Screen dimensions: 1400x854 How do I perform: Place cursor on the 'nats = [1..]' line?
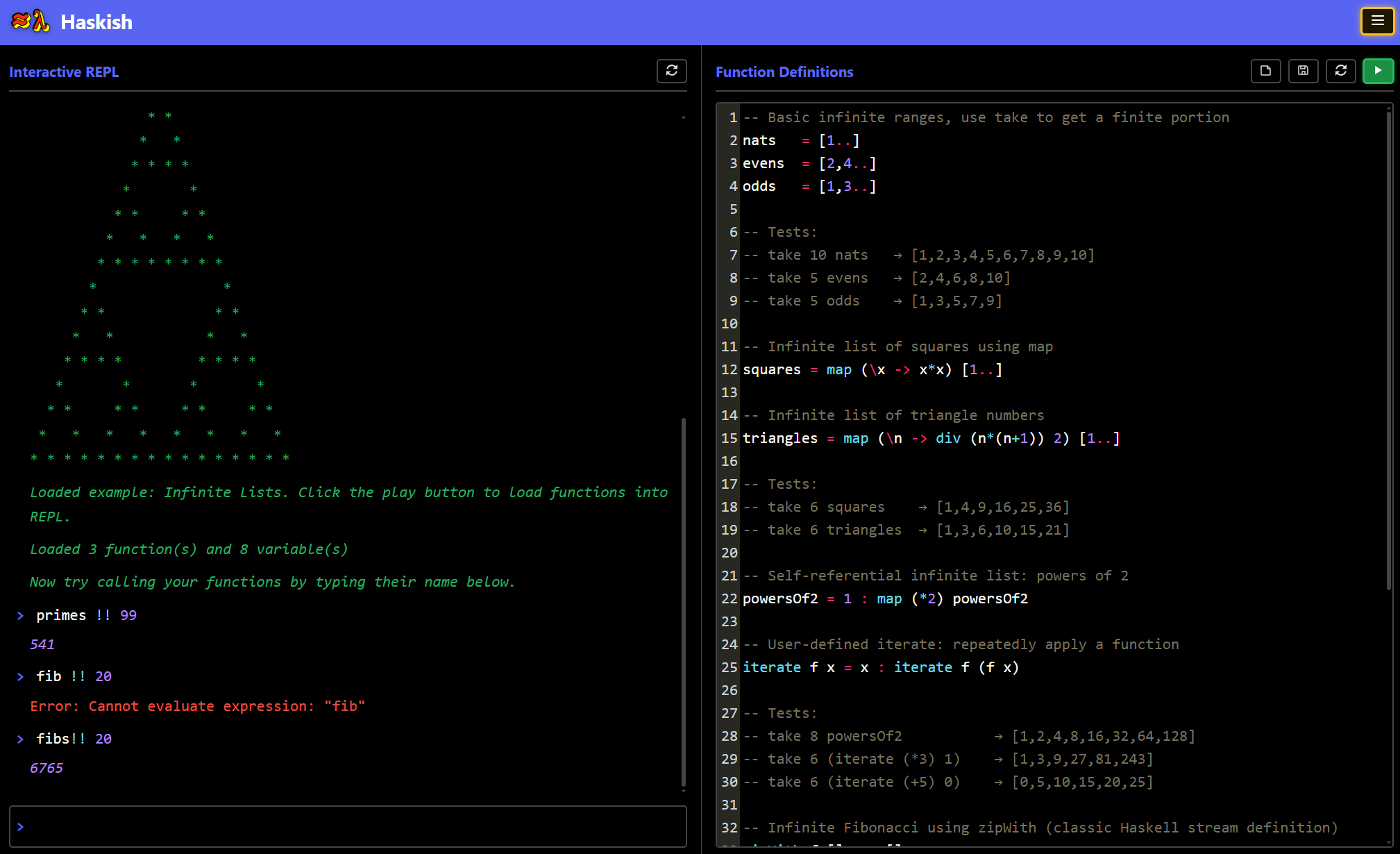tap(801, 140)
